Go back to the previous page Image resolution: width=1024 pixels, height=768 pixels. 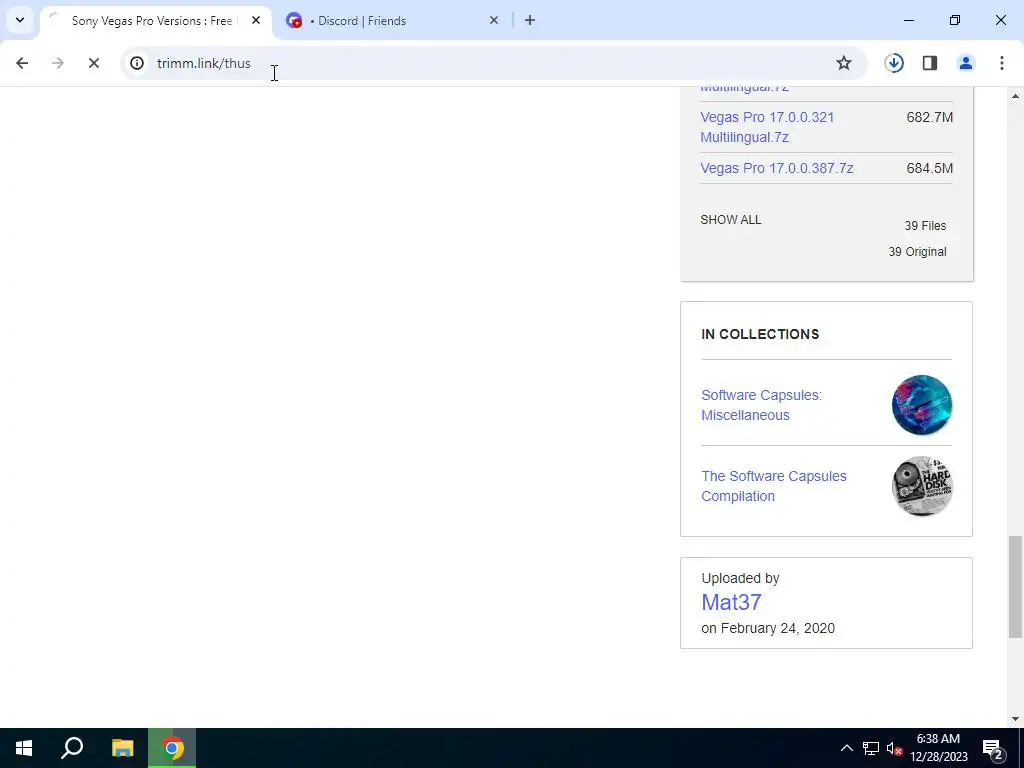tap(22, 63)
